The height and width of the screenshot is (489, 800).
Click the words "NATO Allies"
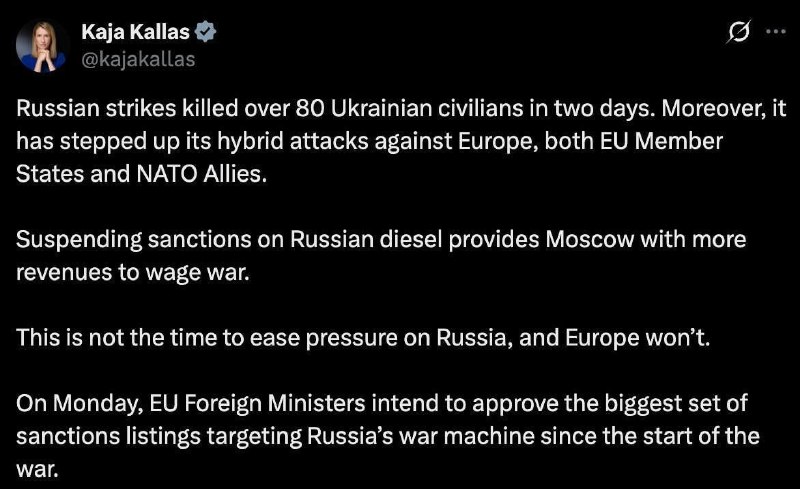coord(202,175)
